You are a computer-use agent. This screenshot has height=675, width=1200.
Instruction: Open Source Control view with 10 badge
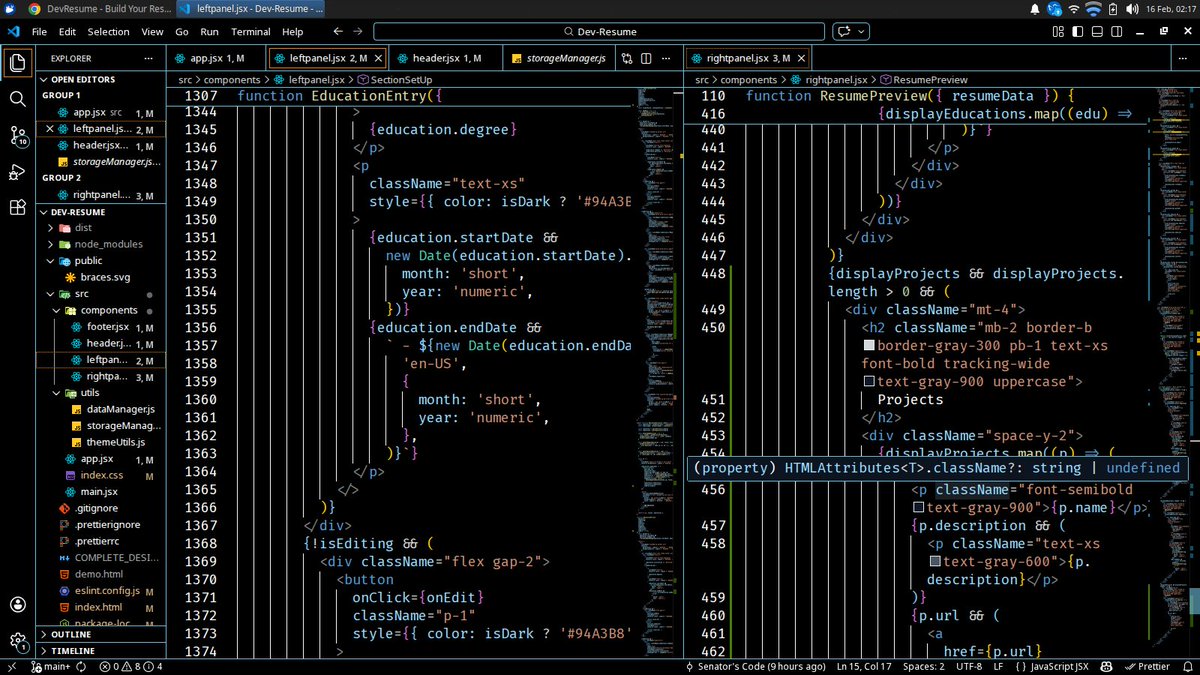17,136
